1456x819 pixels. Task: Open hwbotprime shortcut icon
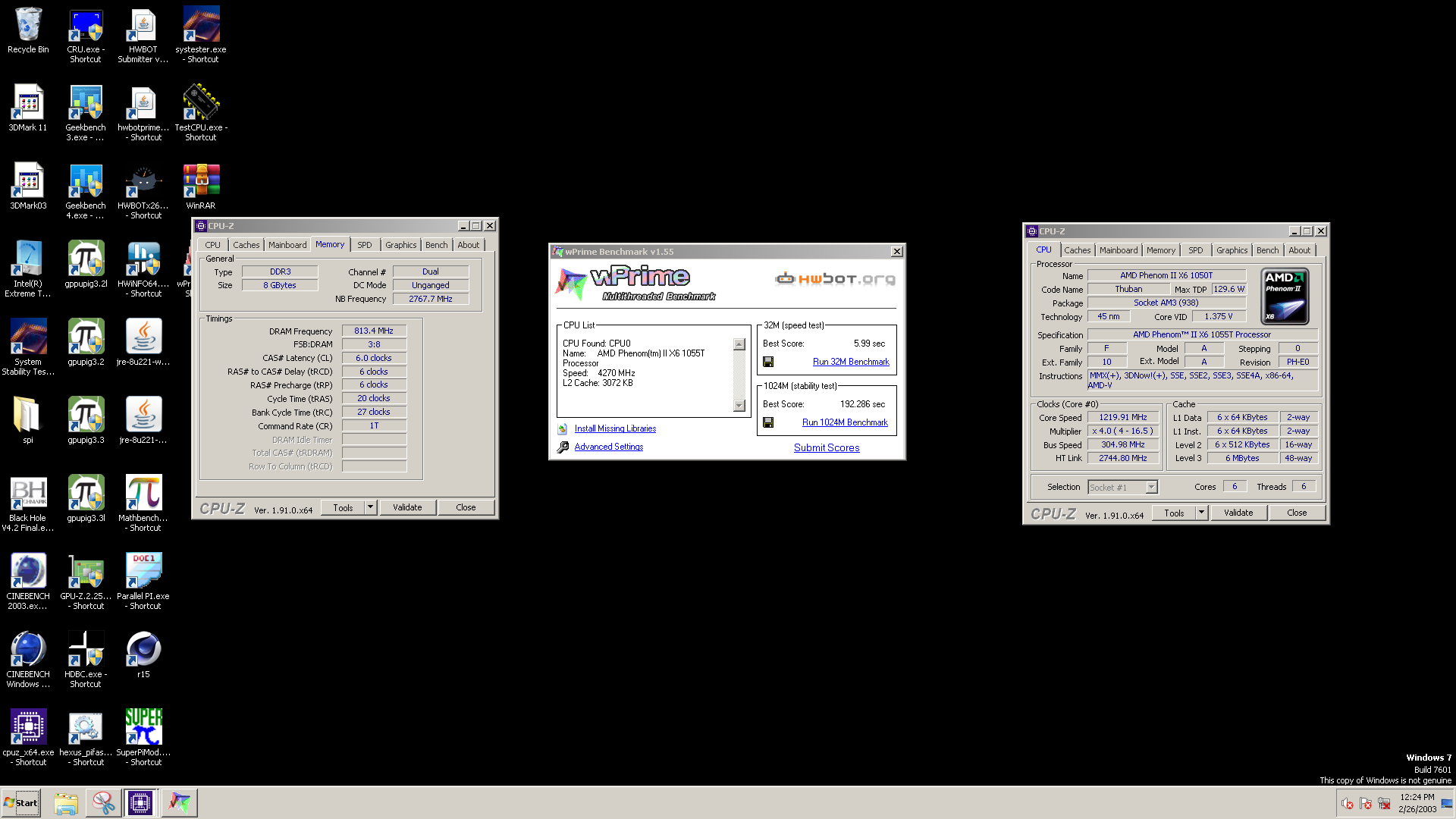[143, 113]
